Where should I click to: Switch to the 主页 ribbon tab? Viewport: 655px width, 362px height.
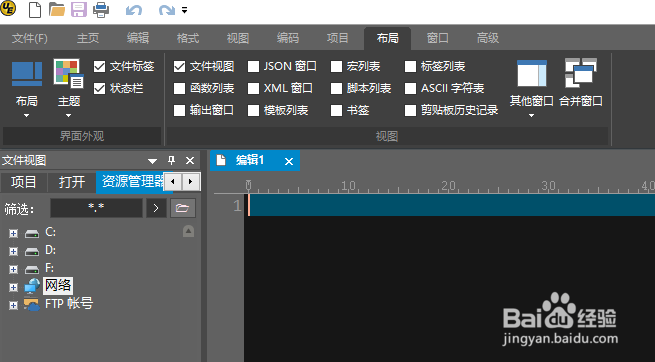pyautogui.click(x=88, y=38)
